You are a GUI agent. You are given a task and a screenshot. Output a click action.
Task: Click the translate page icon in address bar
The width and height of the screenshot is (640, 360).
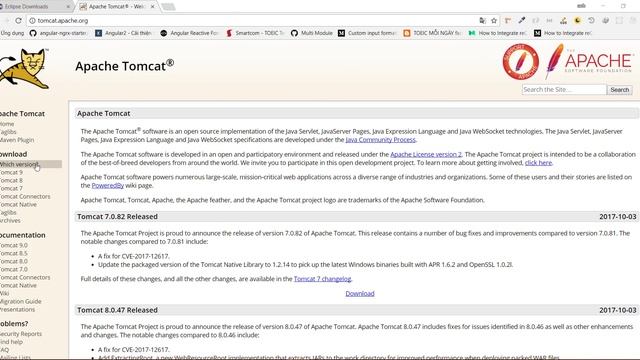482,20
